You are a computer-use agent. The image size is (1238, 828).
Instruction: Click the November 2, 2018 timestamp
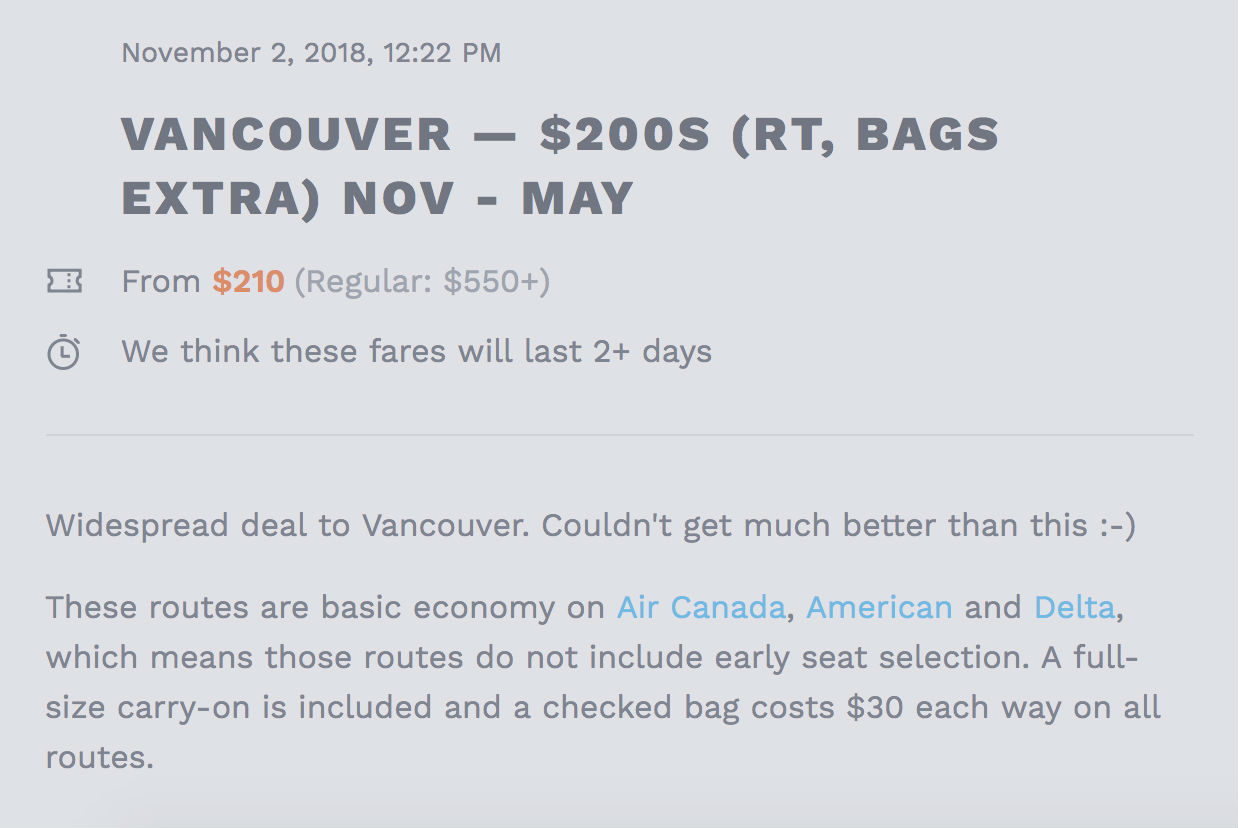pos(310,52)
